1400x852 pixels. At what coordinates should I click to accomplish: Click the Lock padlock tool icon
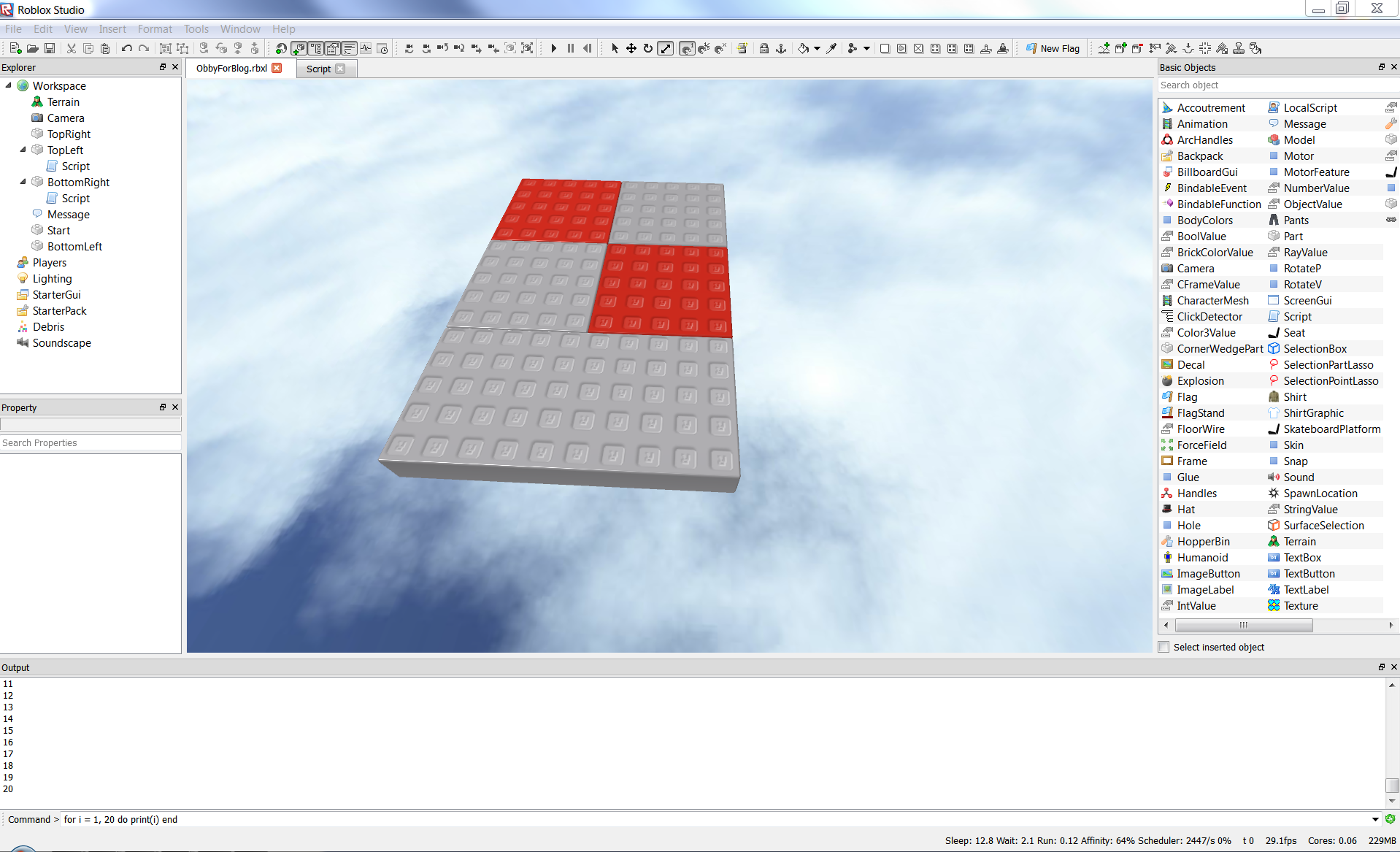tap(764, 48)
